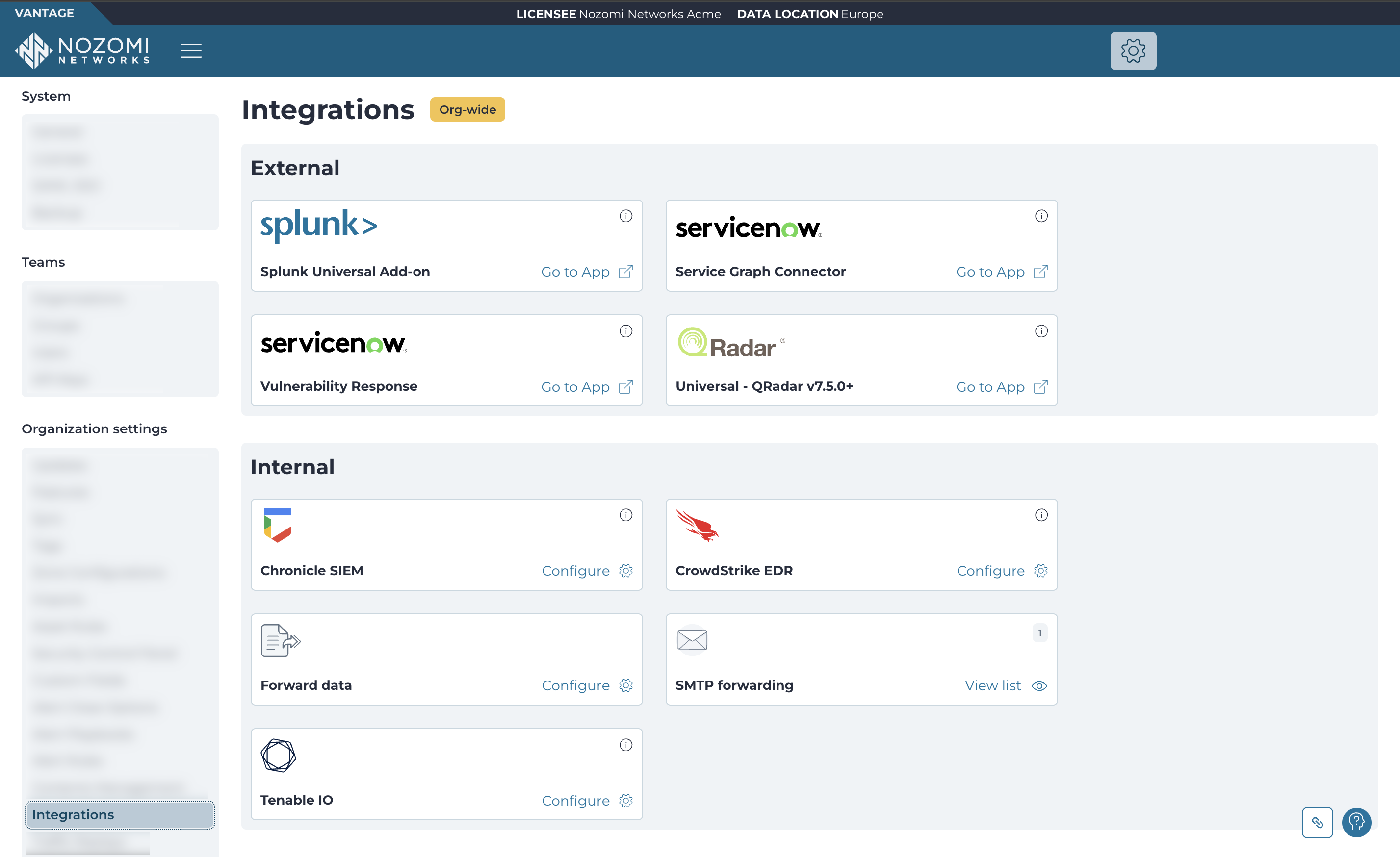Click the Chronicle SIEM title
The image size is (1400, 857).
pyautogui.click(x=311, y=570)
